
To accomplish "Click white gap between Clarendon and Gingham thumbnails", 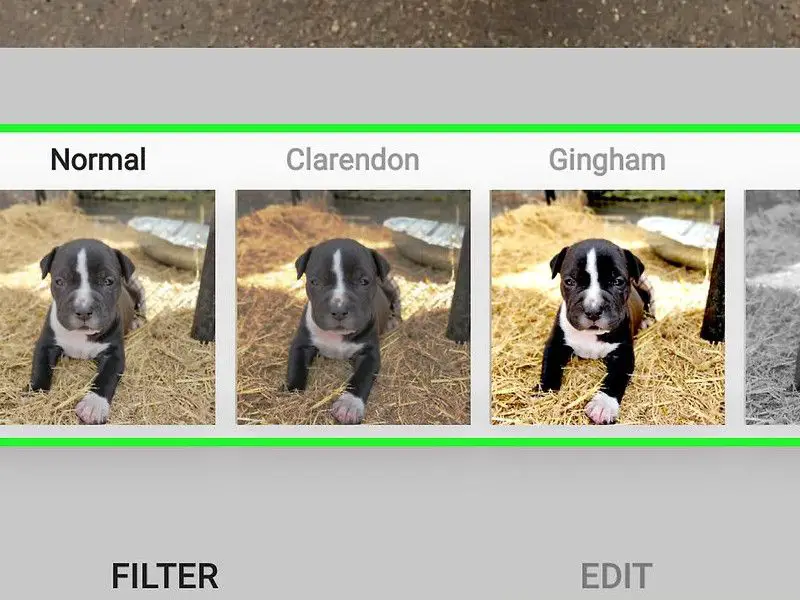I will pyautogui.click(x=480, y=307).
